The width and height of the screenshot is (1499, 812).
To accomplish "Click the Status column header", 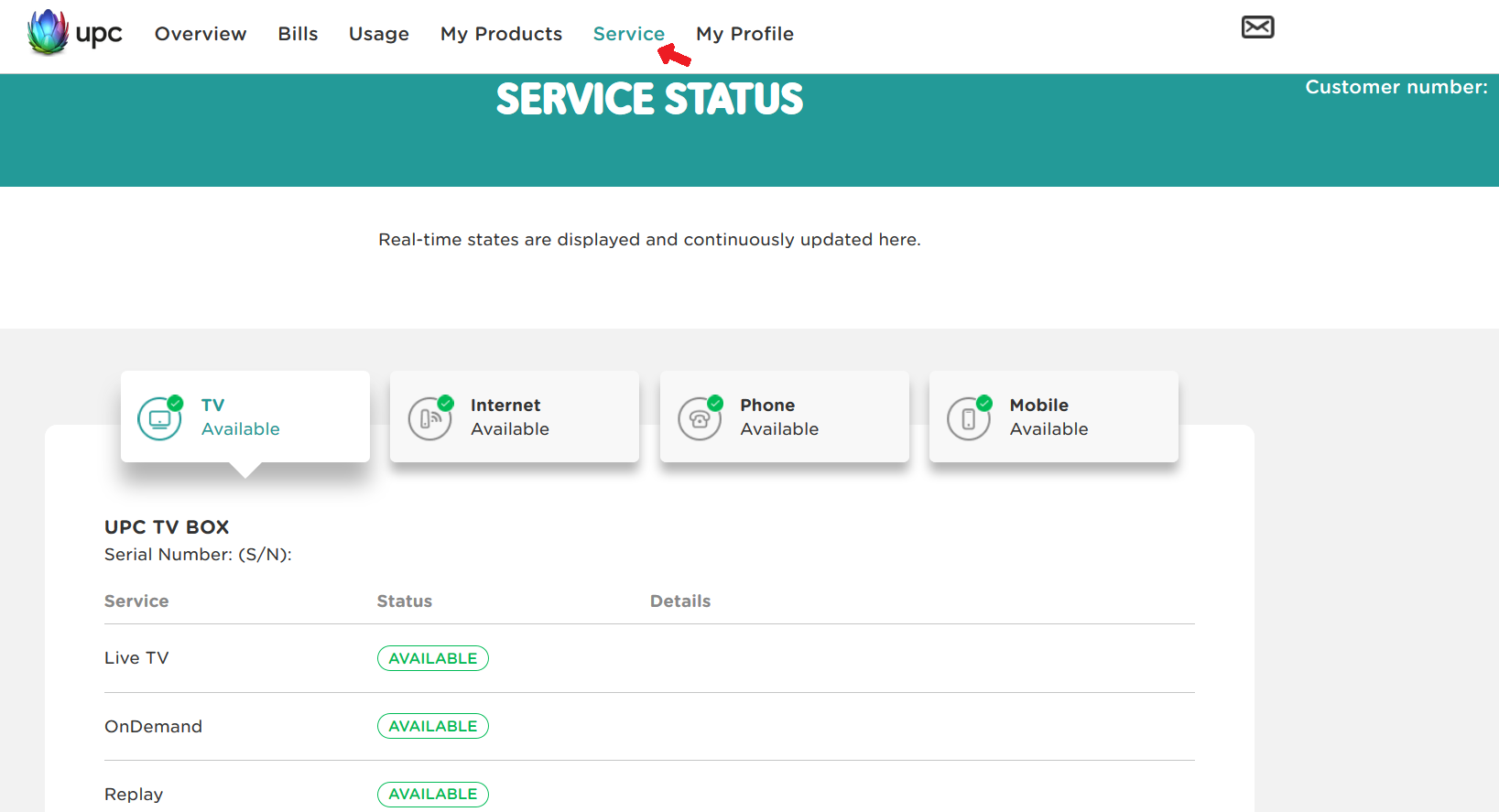I will (405, 601).
